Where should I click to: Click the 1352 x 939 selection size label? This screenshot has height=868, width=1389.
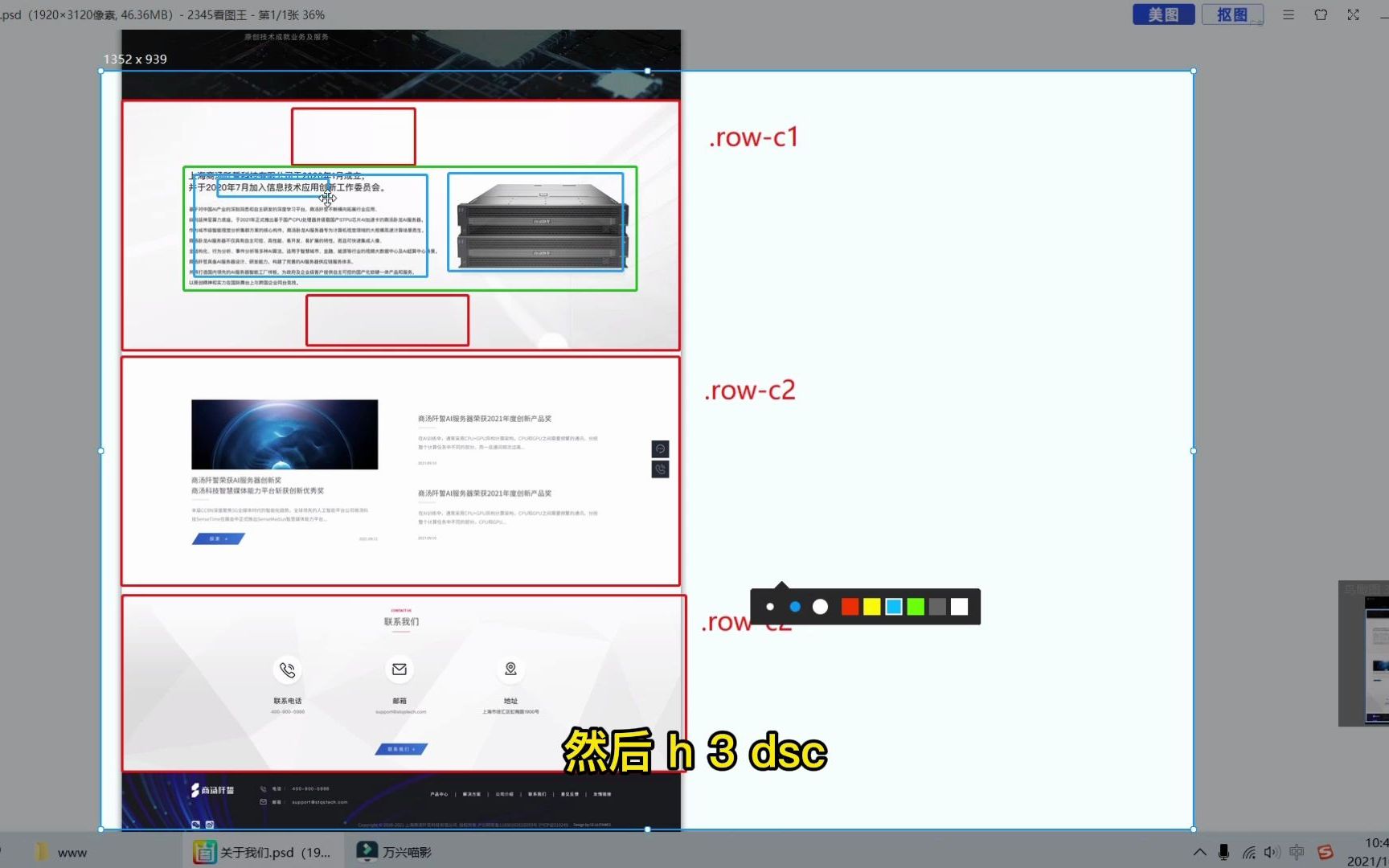tap(135, 59)
